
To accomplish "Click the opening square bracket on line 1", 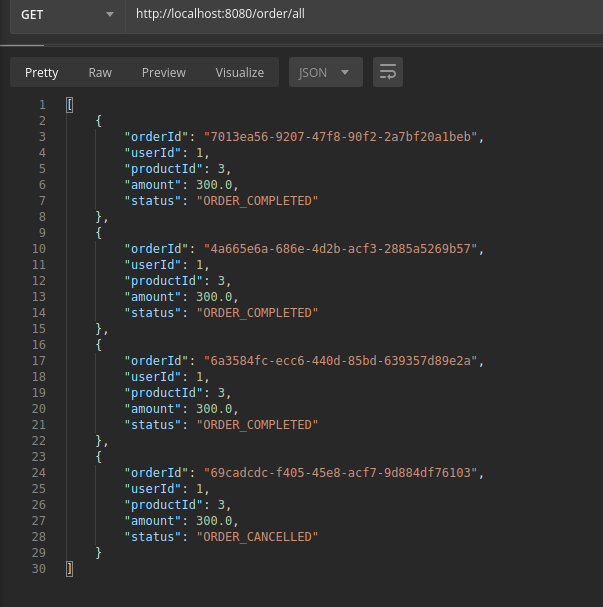I will 69,105.
